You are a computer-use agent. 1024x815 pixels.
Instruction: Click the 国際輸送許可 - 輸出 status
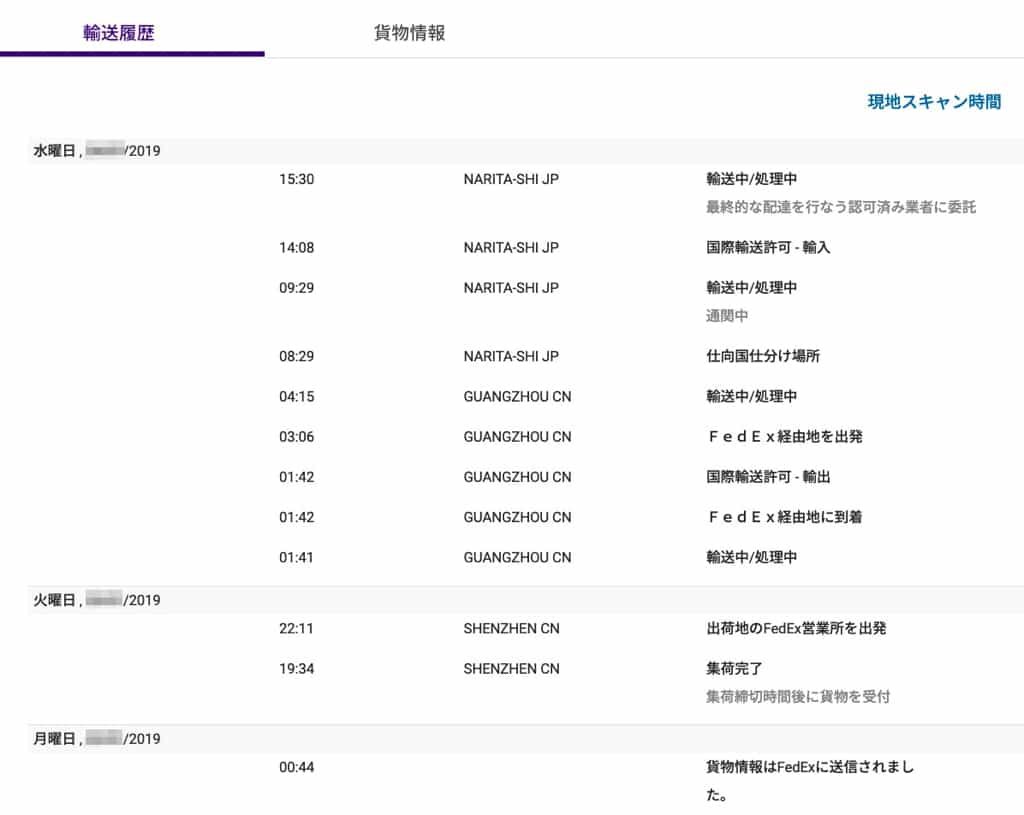[768, 477]
